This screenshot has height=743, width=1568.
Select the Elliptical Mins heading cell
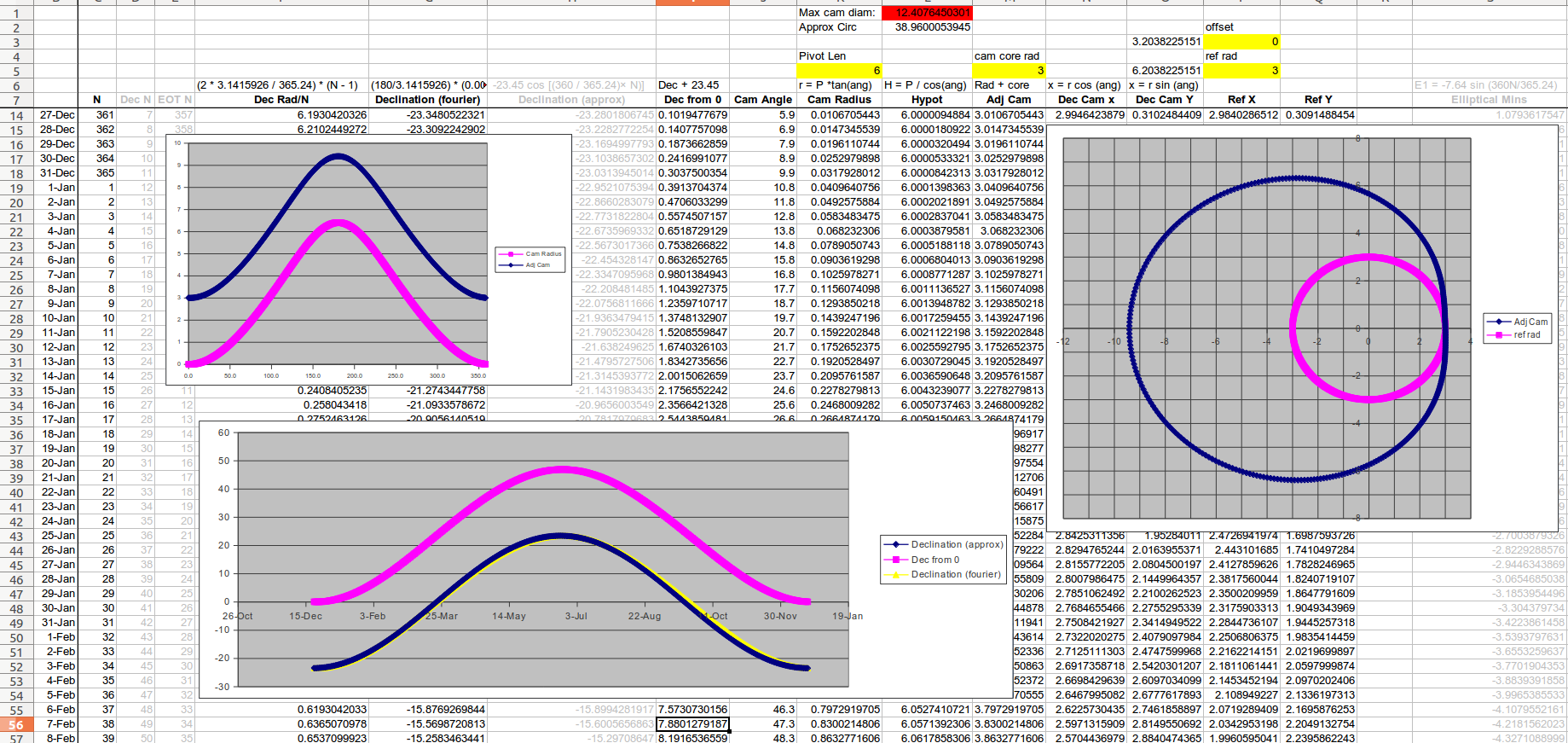click(1489, 100)
